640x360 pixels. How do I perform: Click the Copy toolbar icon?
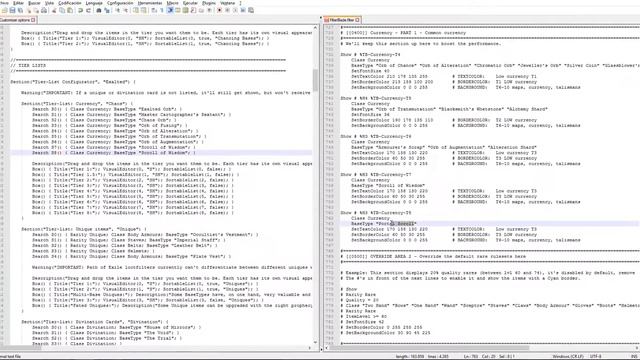(x=62, y=10)
